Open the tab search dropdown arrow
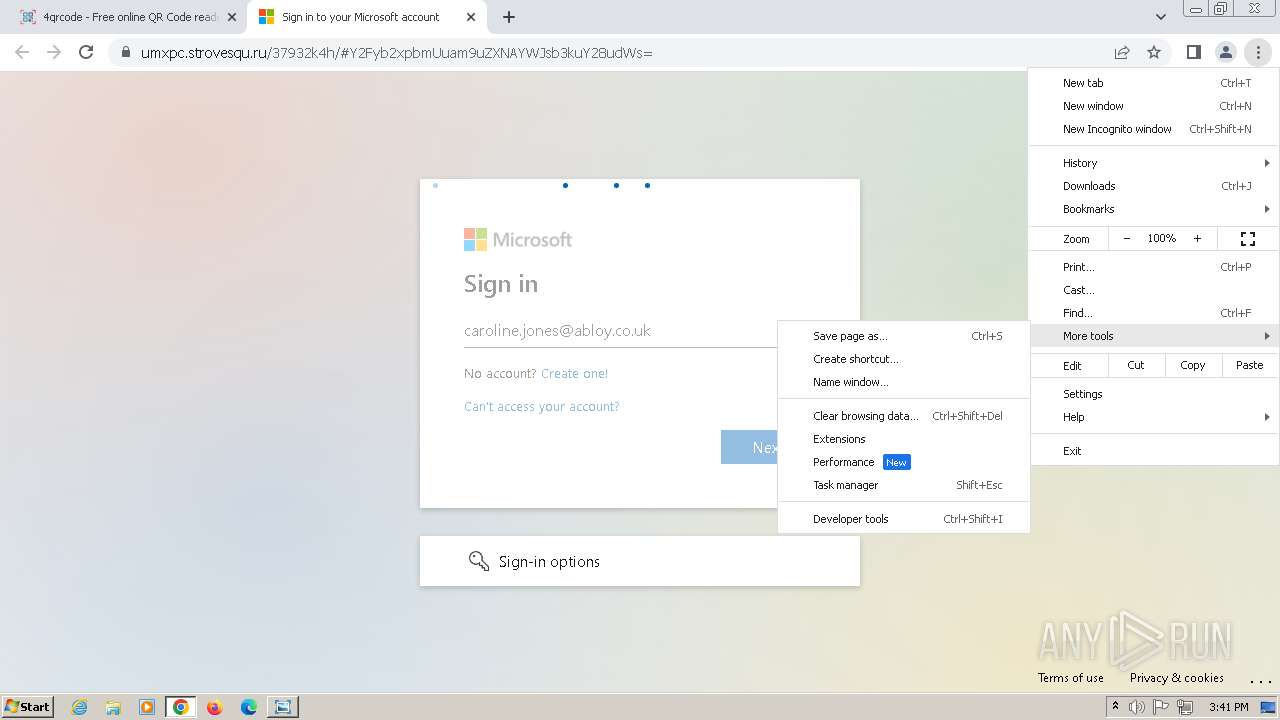This screenshot has height=720, width=1280. tap(1160, 17)
